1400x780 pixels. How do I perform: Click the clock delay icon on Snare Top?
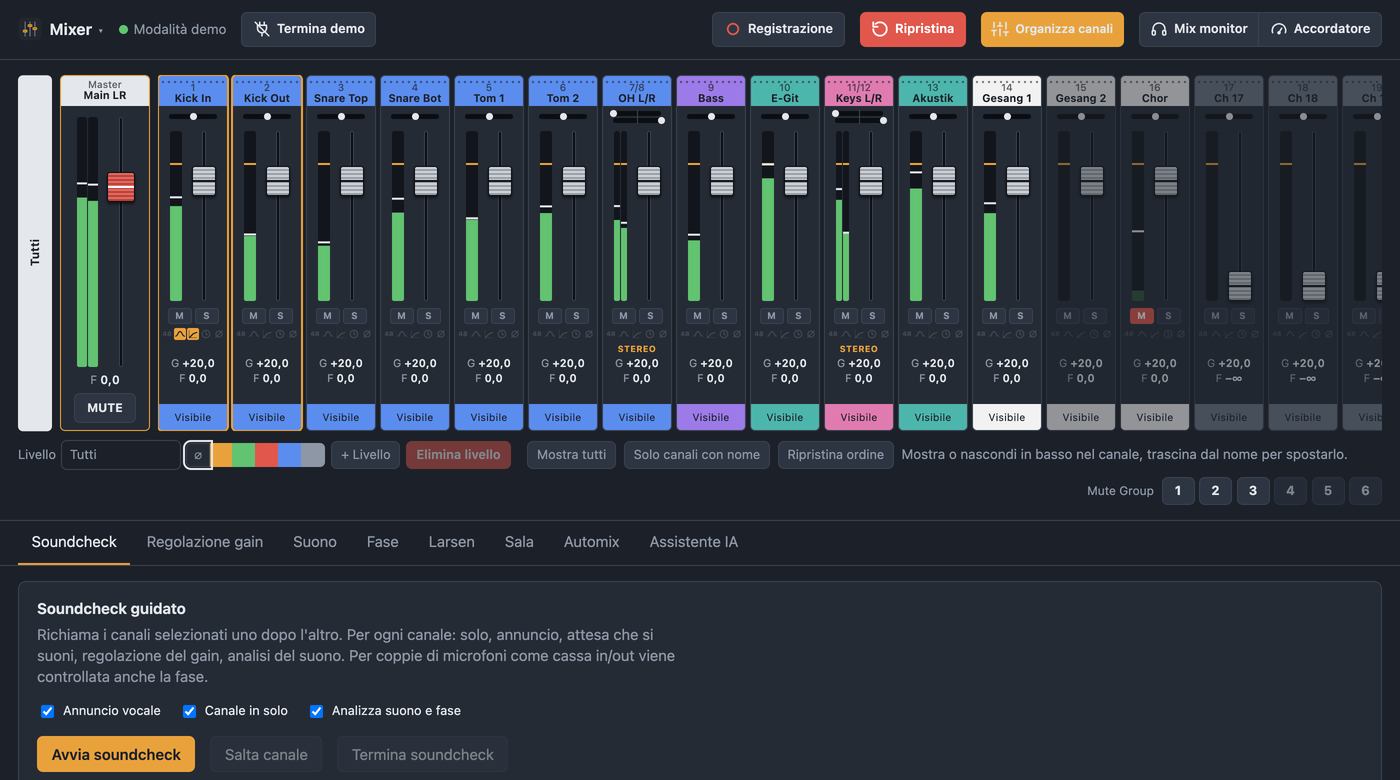coord(354,334)
